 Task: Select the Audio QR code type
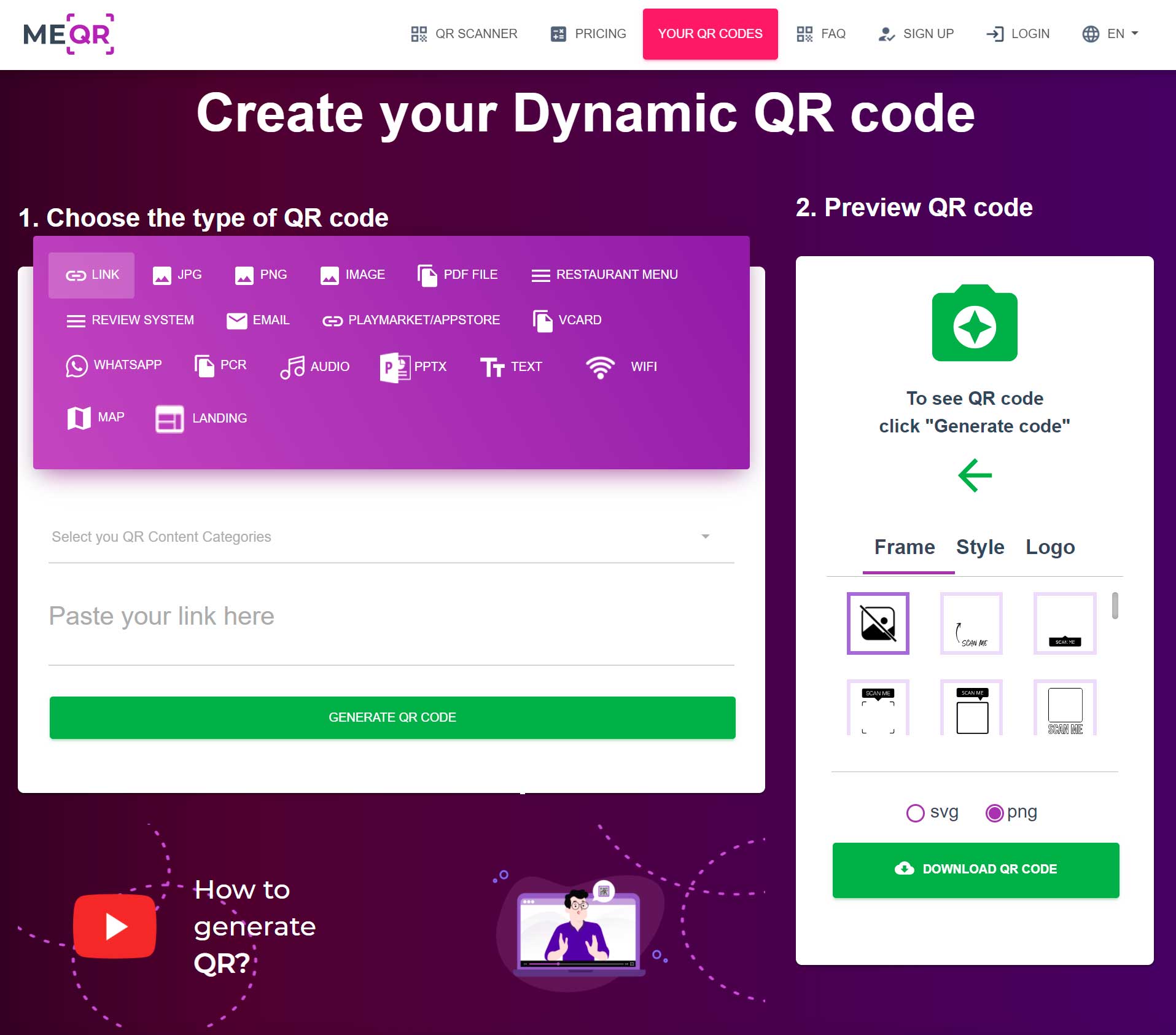pyautogui.click(x=315, y=367)
